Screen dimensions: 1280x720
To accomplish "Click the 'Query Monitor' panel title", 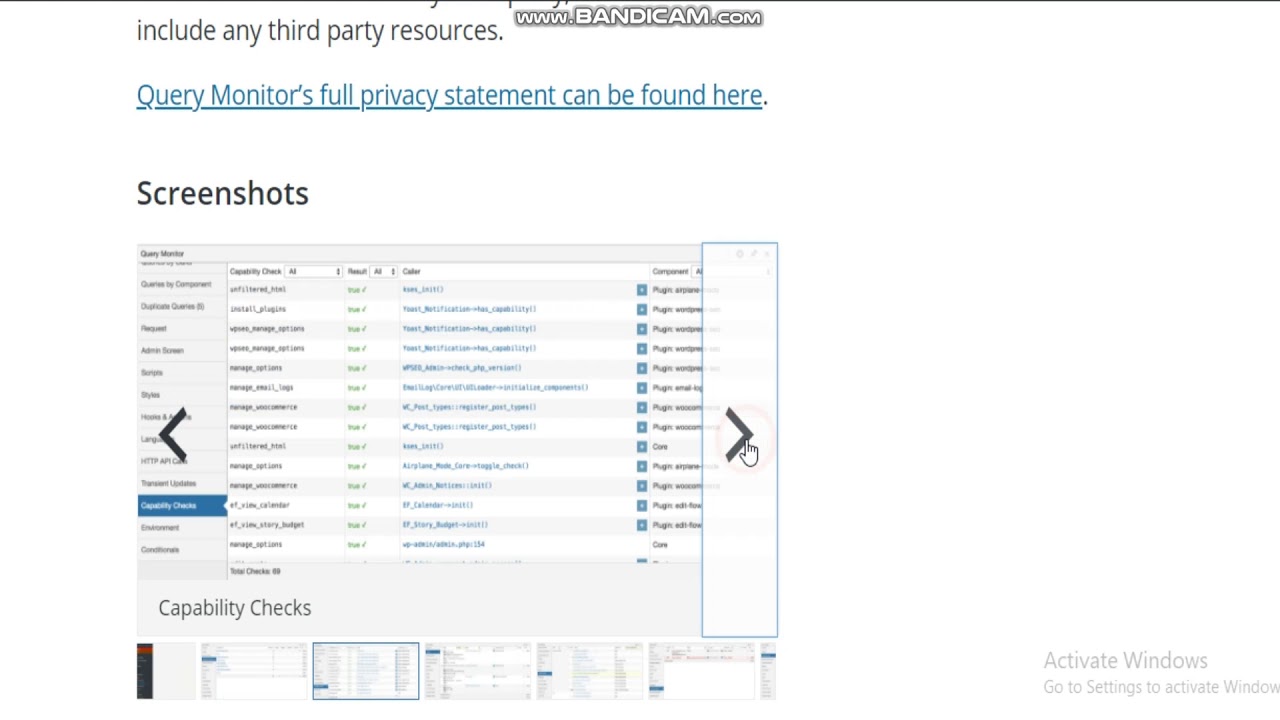I will (x=162, y=254).
